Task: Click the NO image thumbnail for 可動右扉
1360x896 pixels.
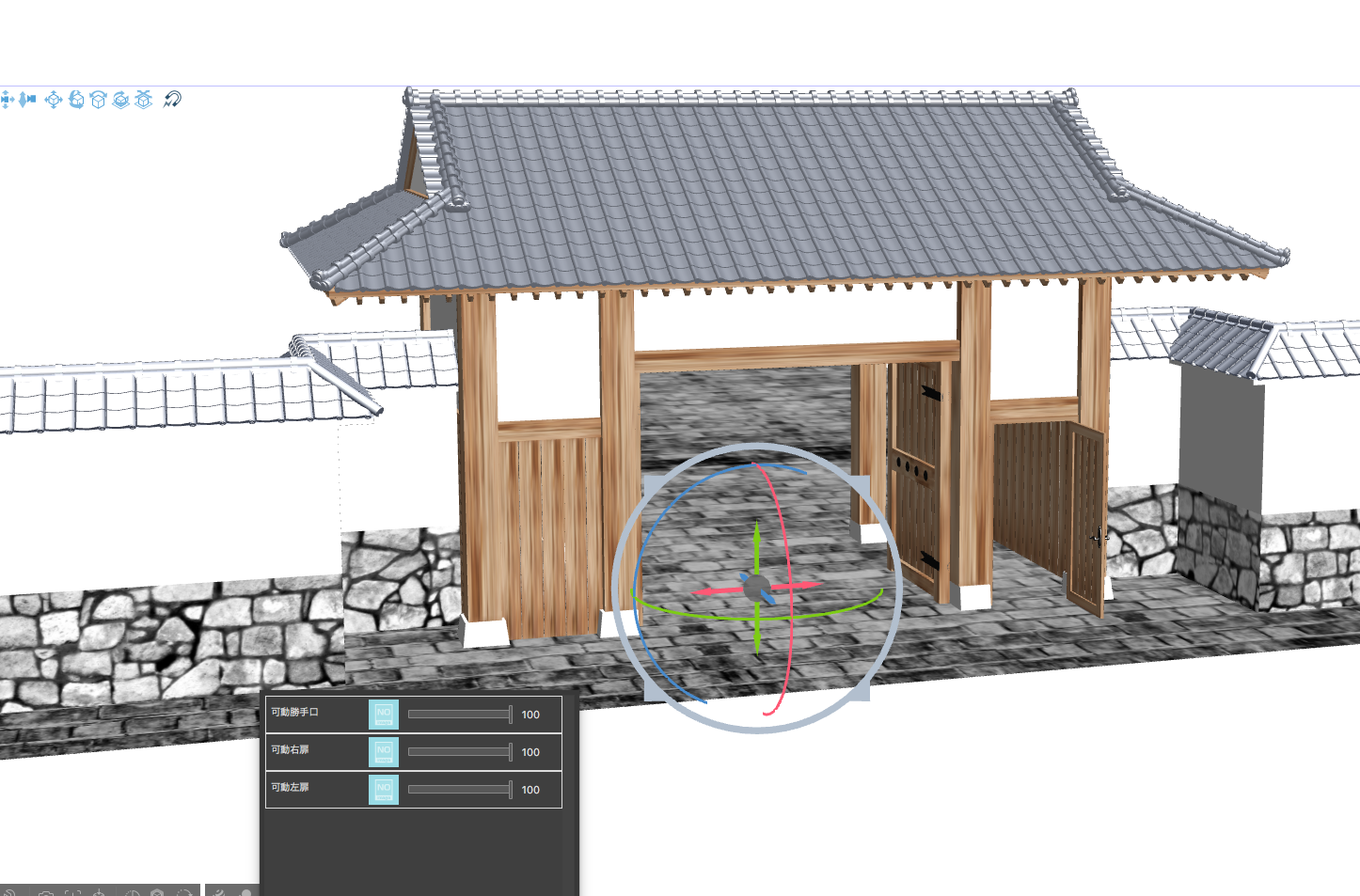Action: 384,751
